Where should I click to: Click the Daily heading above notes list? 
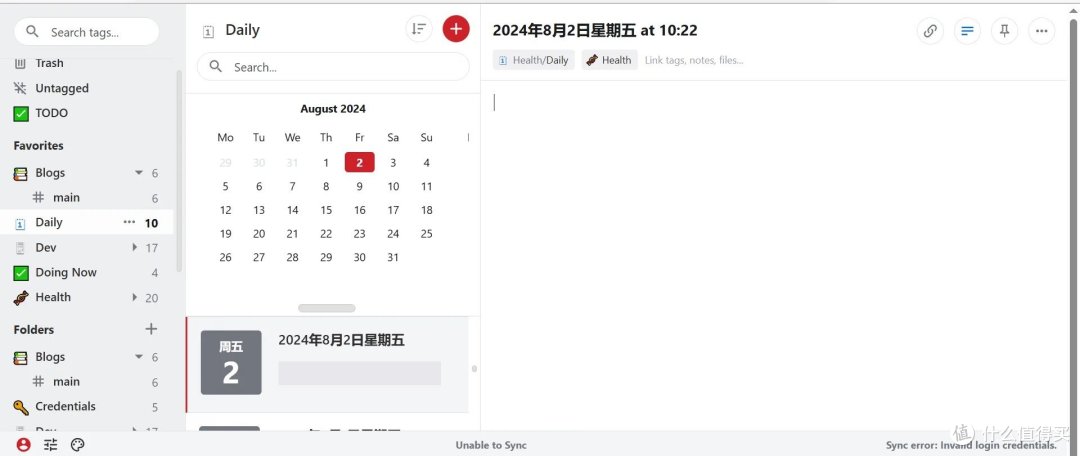point(242,30)
